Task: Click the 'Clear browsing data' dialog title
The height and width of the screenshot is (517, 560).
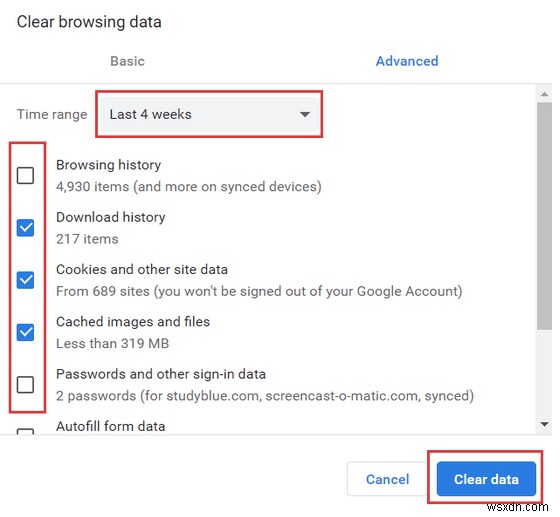Action: 89,22
